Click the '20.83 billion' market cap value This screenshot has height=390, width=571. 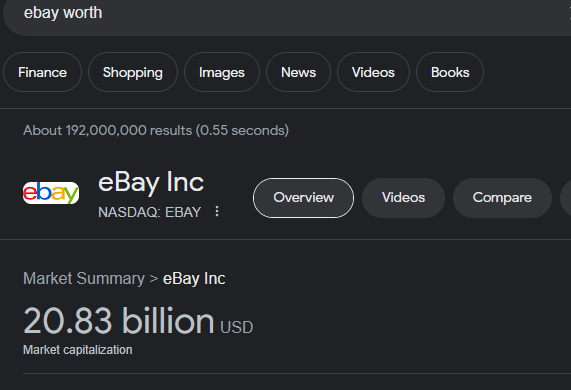[x=119, y=321]
